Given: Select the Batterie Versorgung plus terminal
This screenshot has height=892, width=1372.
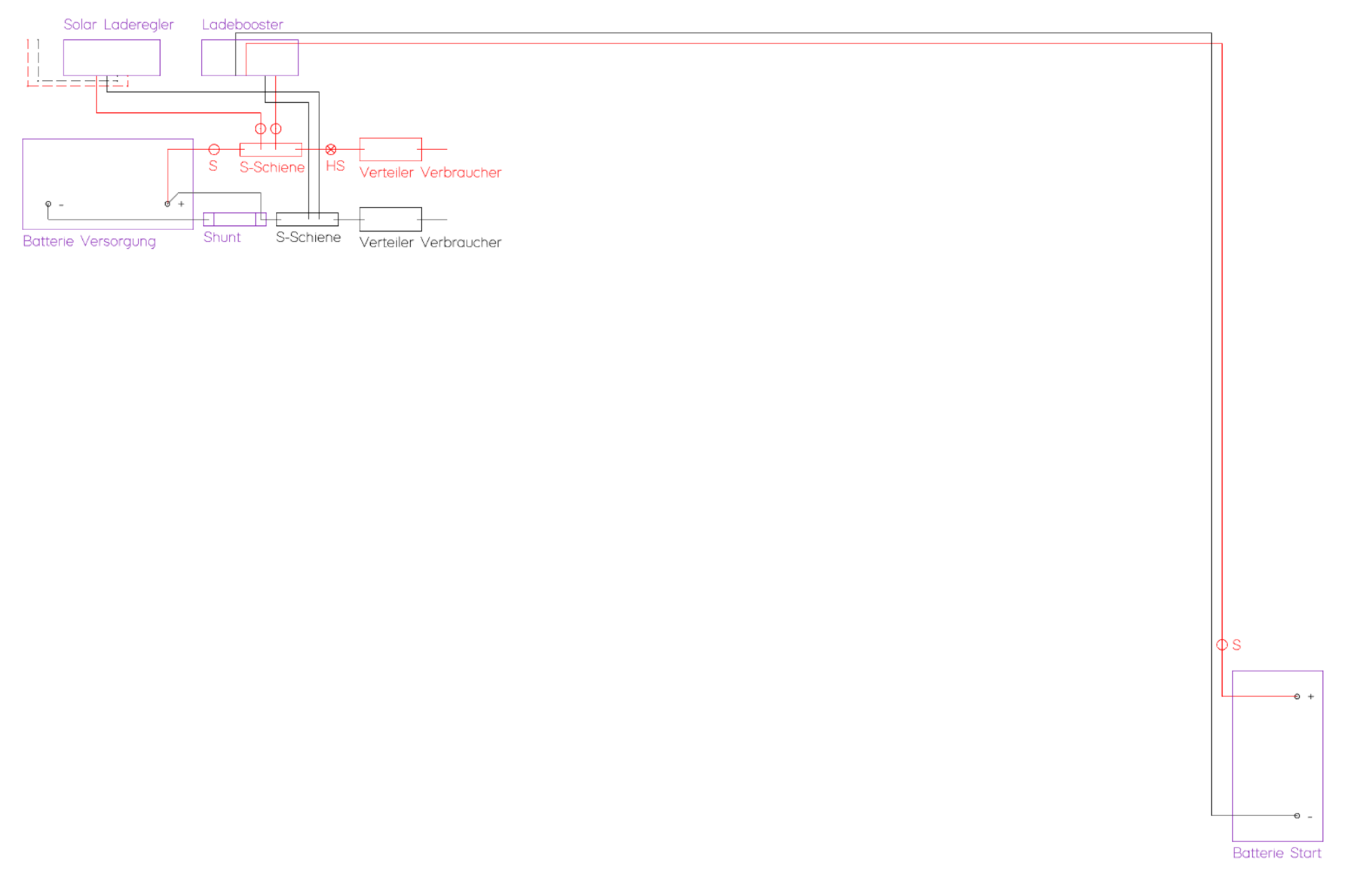Looking at the screenshot, I should (167, 204).
